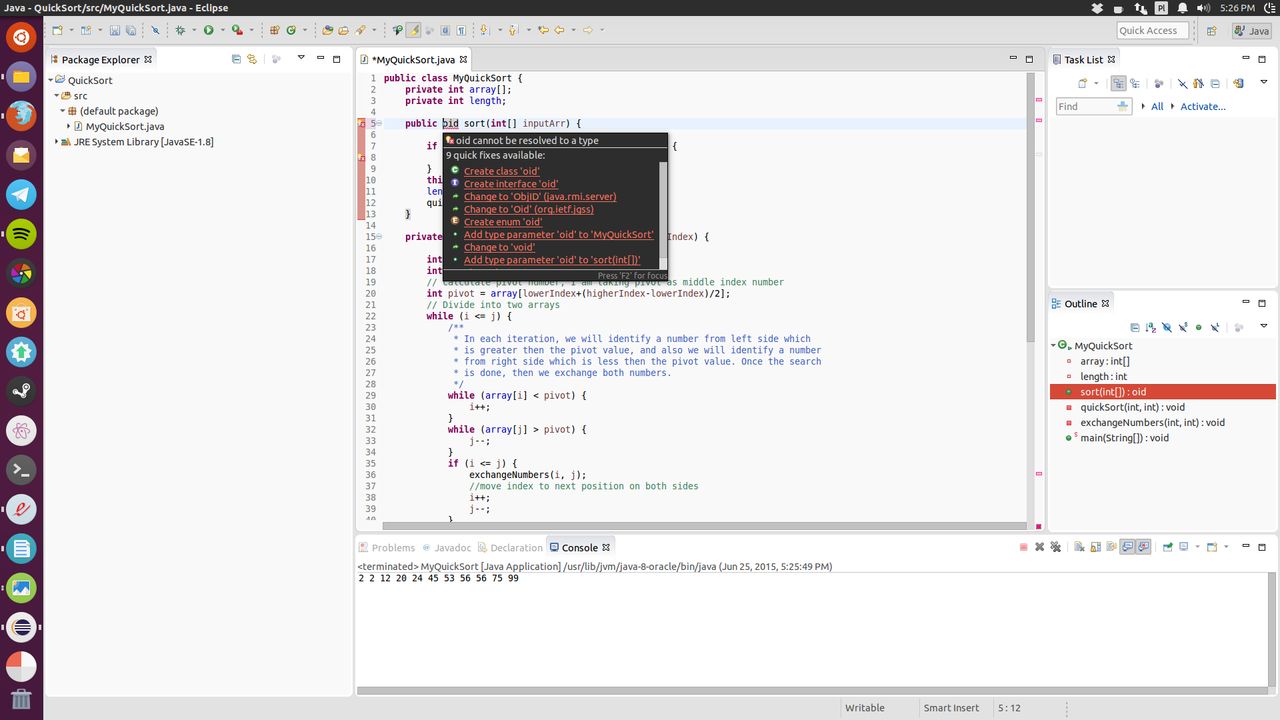This screenshot has width=1280, height=720.
Task: Switch to the Problems tab
Action: 386,547
